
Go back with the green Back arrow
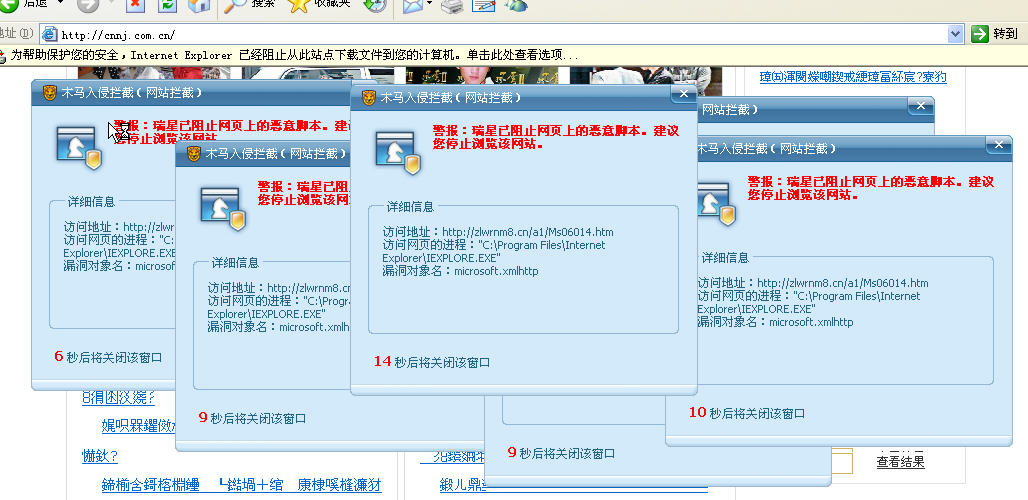pyautogui.click(x=9, y=5)
